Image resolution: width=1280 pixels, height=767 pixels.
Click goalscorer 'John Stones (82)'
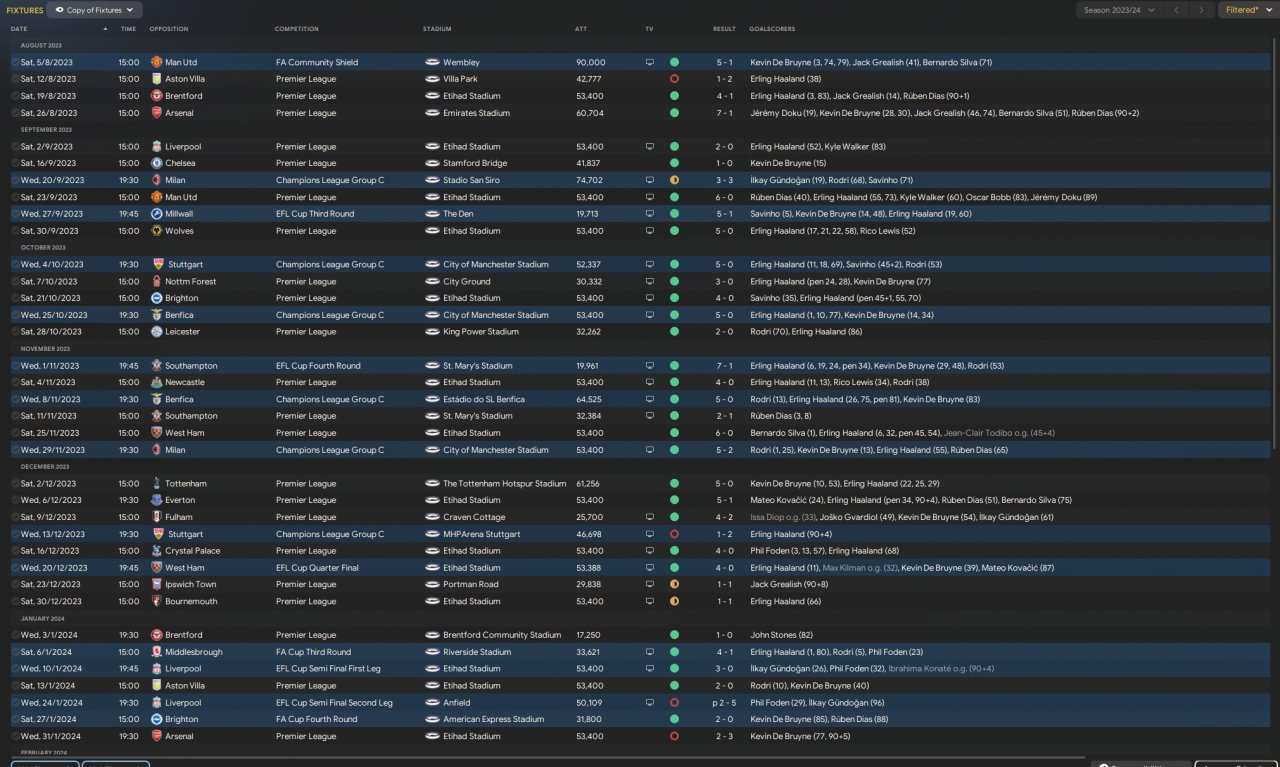click(781, 635)
